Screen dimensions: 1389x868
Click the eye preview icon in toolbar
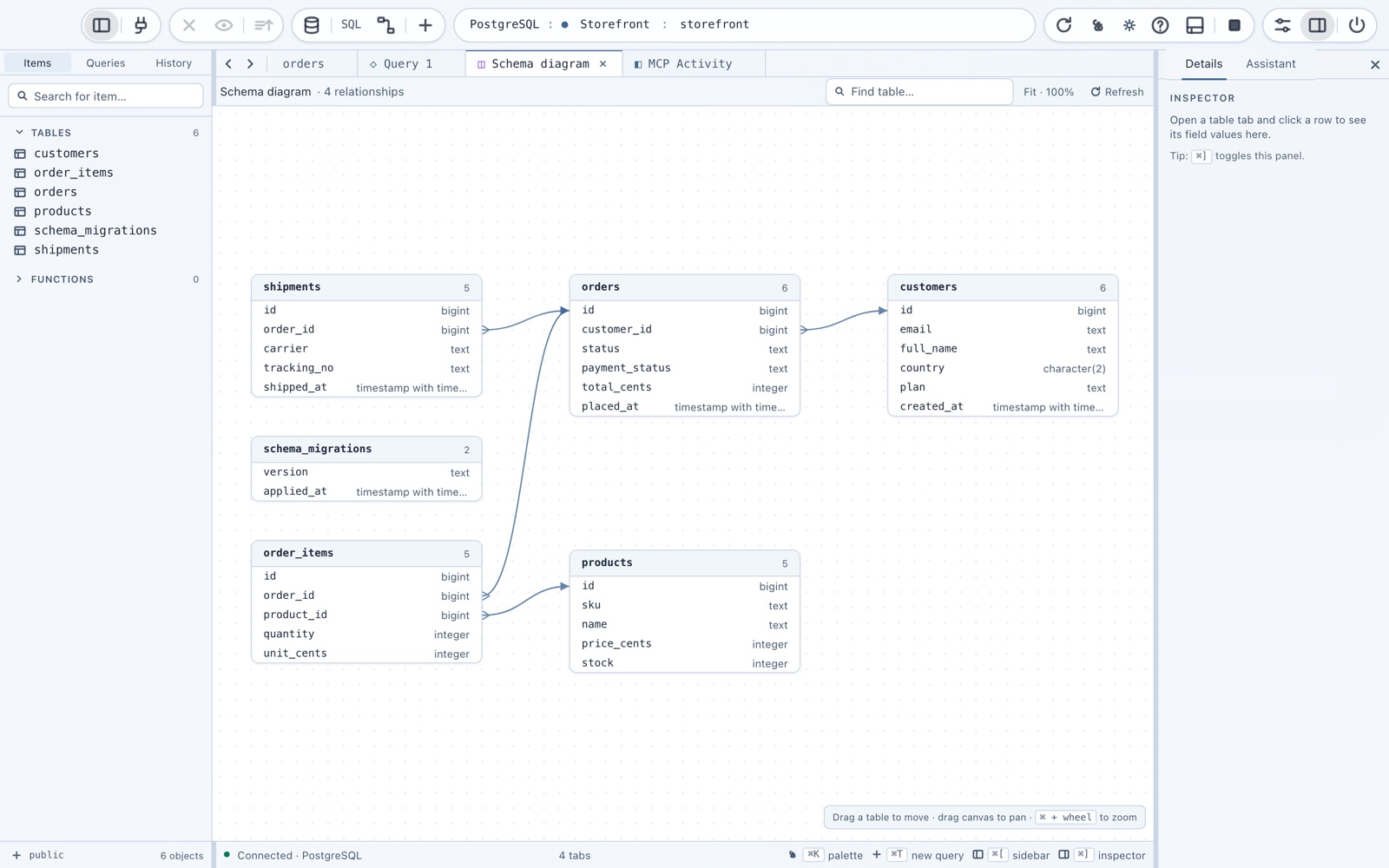click(224, 25)
